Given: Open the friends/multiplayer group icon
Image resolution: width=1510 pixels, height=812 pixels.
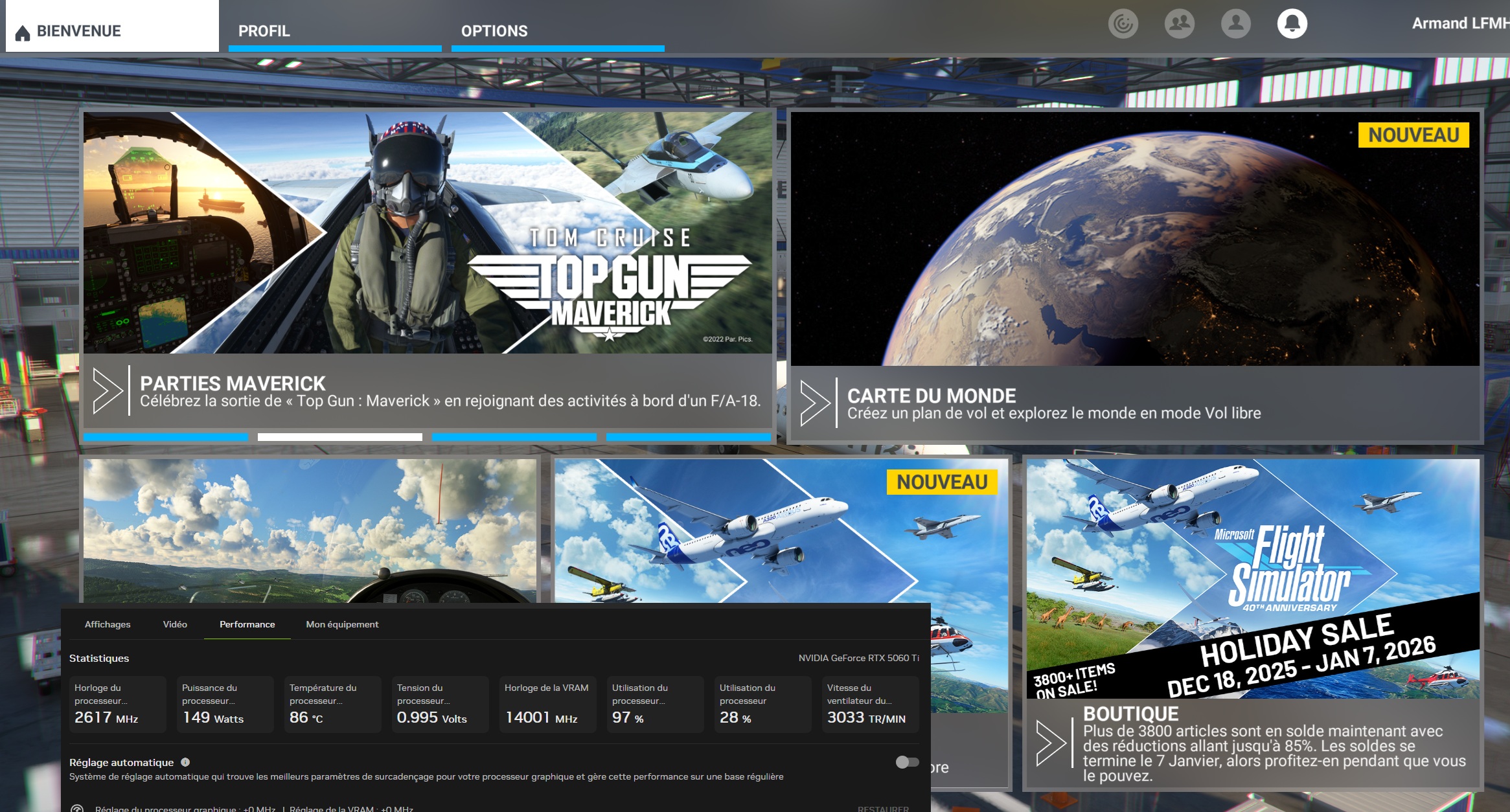Looking at the screenshot, I should pyautogui.click(x=1179, y=24).
